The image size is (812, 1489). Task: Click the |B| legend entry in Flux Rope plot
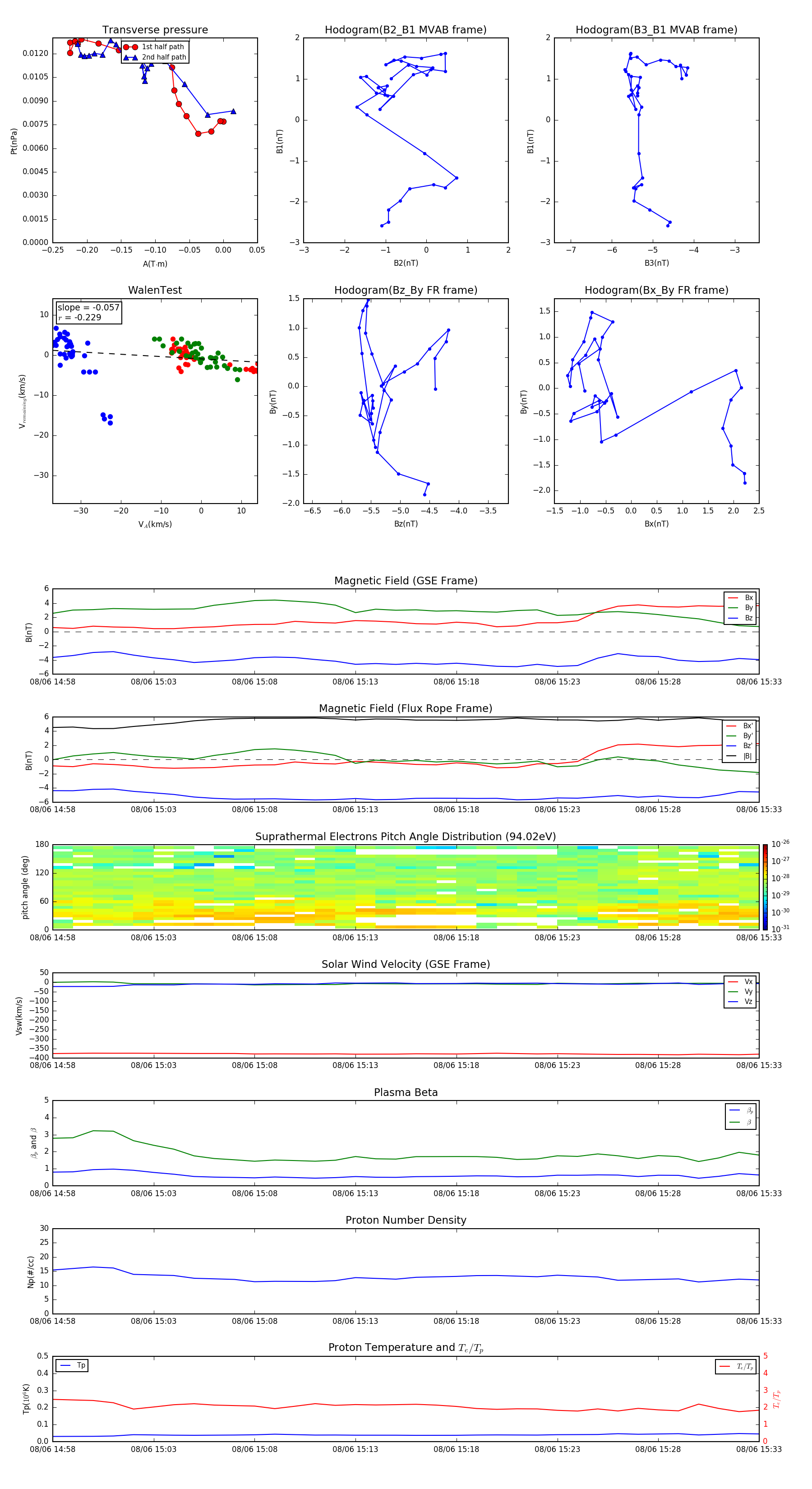[740, 756]
